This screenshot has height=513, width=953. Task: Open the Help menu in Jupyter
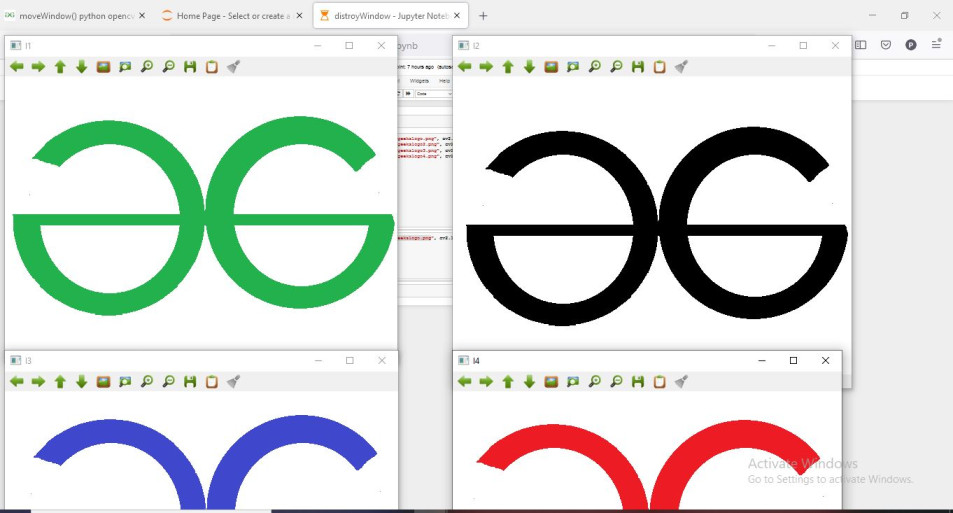(444, 81)
